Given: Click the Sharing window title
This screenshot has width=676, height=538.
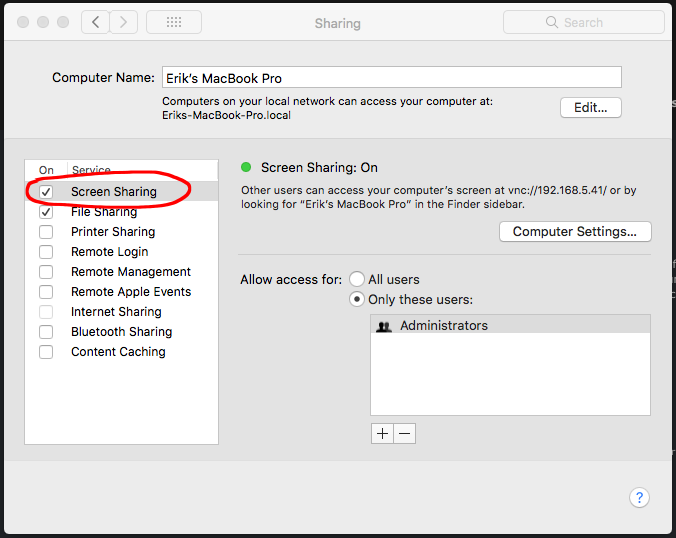Looking at the screenshot, I should click(x=338, y=23).
